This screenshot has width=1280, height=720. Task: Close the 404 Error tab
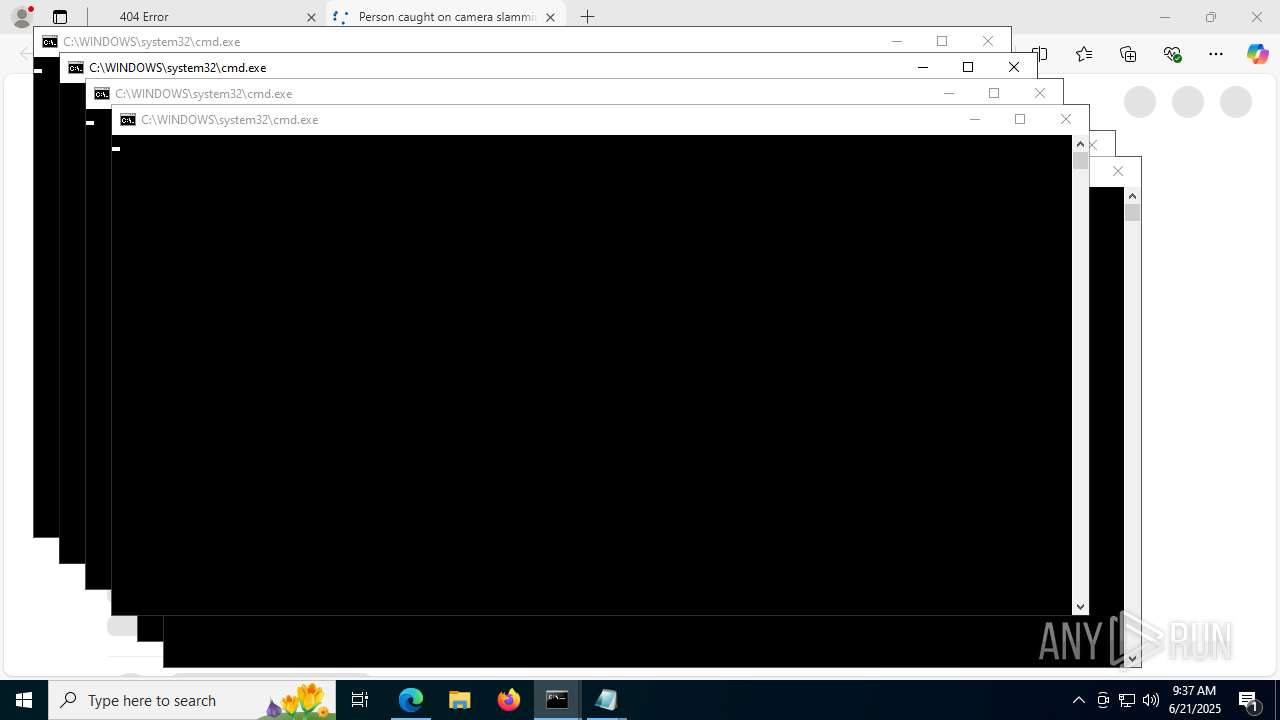(311, 17)
